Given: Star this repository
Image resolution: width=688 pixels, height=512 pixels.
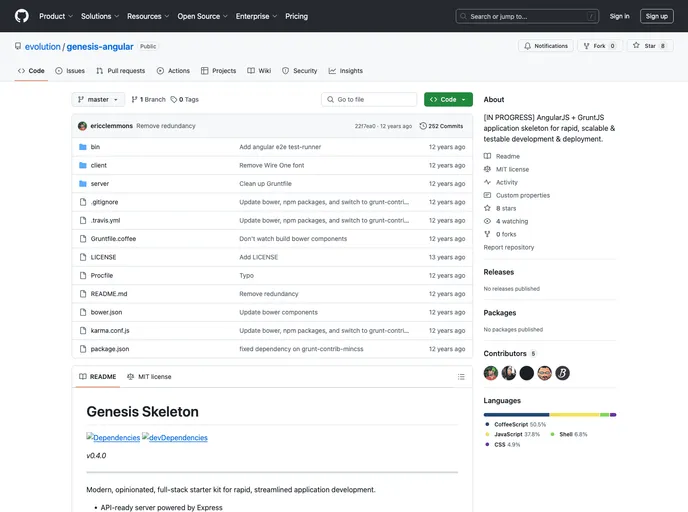Looking at the screenshot, I should coord(649,46).
